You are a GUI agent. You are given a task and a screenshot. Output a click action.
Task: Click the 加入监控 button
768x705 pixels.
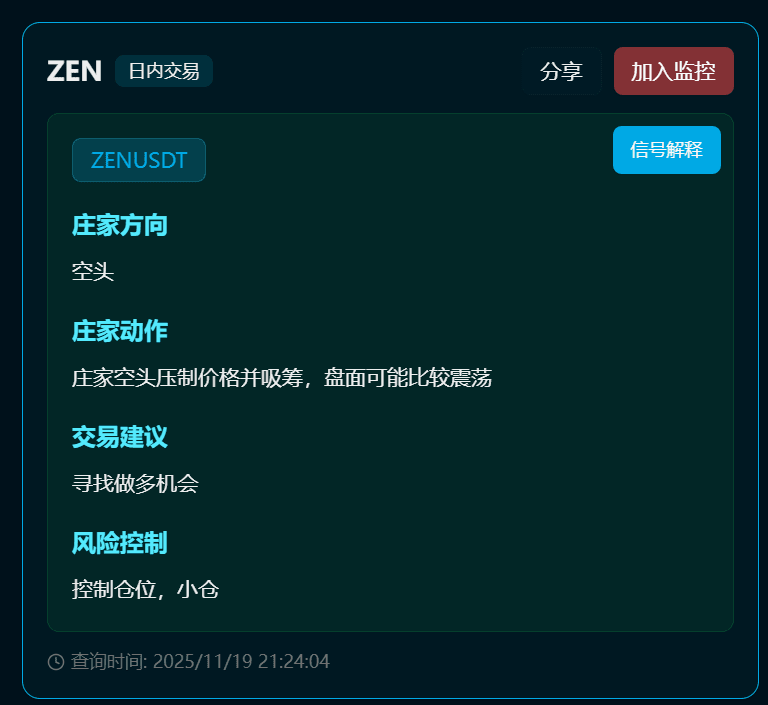(x=673, y=71)
